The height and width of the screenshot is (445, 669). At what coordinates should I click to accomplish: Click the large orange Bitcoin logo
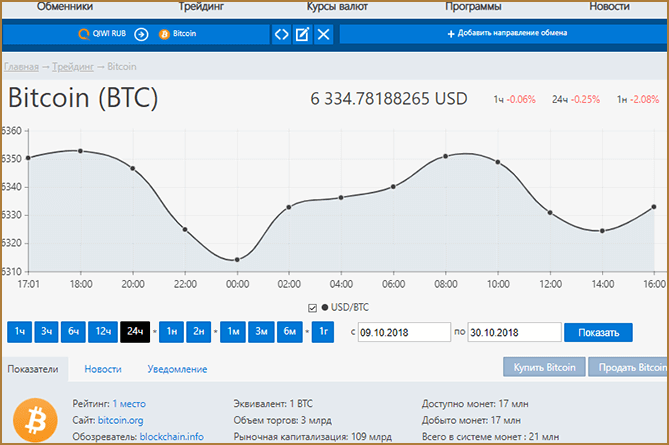coord(35,420)
